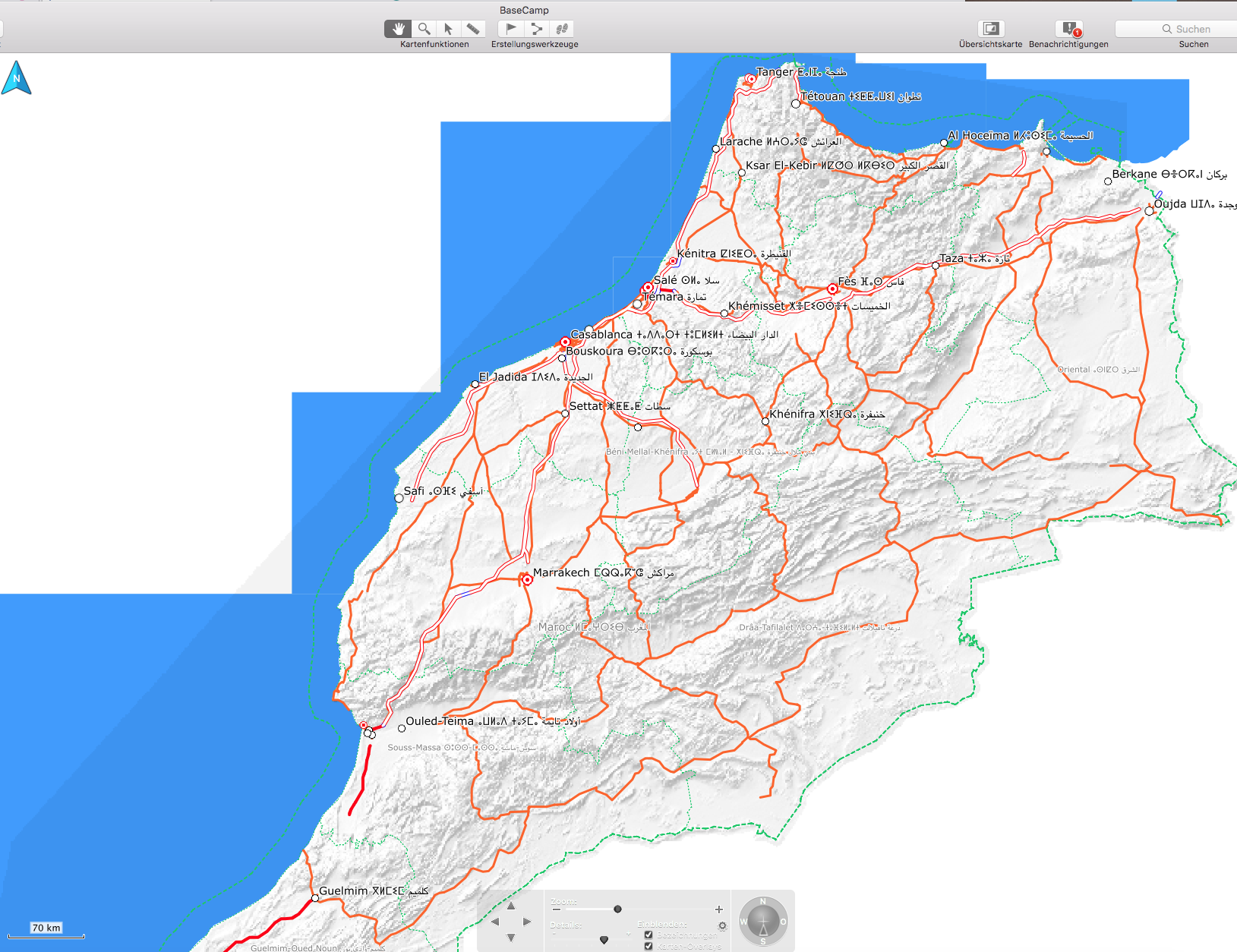The width and height of the screenshot is (1237, 952).
Task: Pan the map up with arrow
Action: [511, 906]
